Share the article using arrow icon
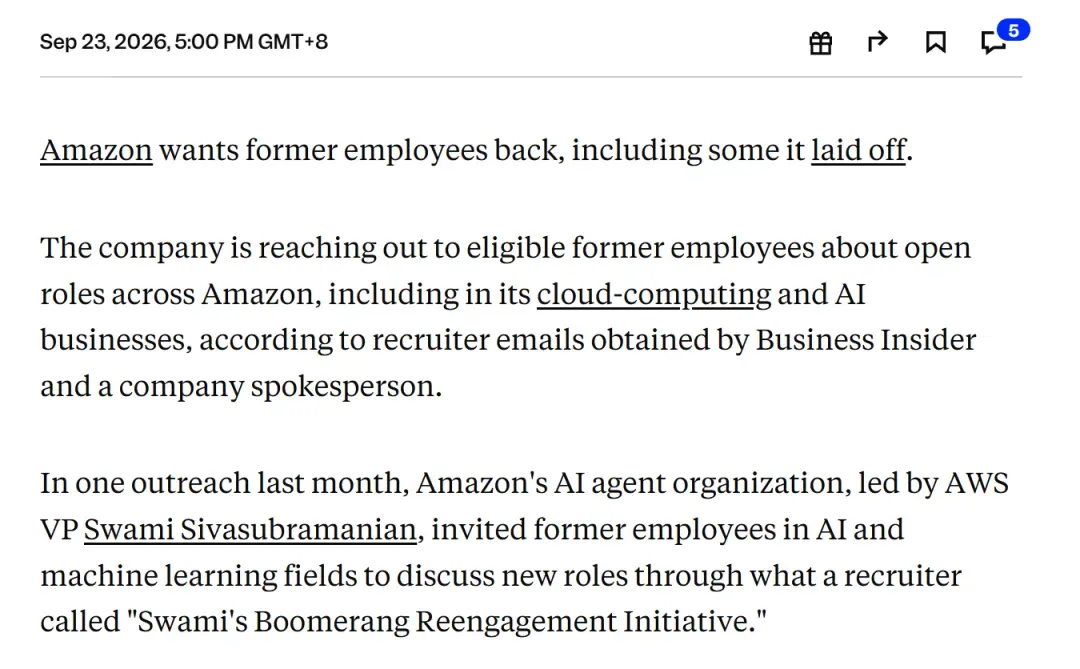The height and width of the screenshot is (669, 1080). tap(877, 42)
